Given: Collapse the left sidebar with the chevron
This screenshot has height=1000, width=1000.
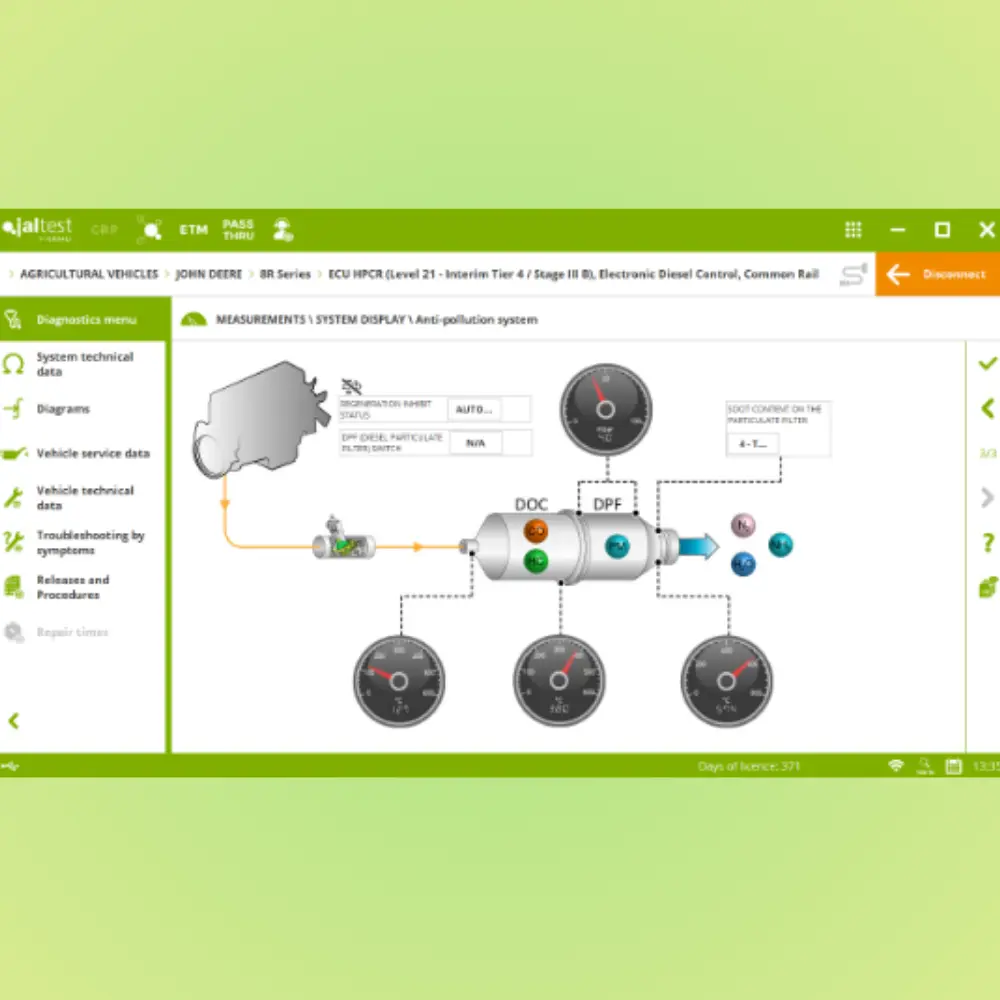Looking at the screenshot, I should click(x=13, y=721).
